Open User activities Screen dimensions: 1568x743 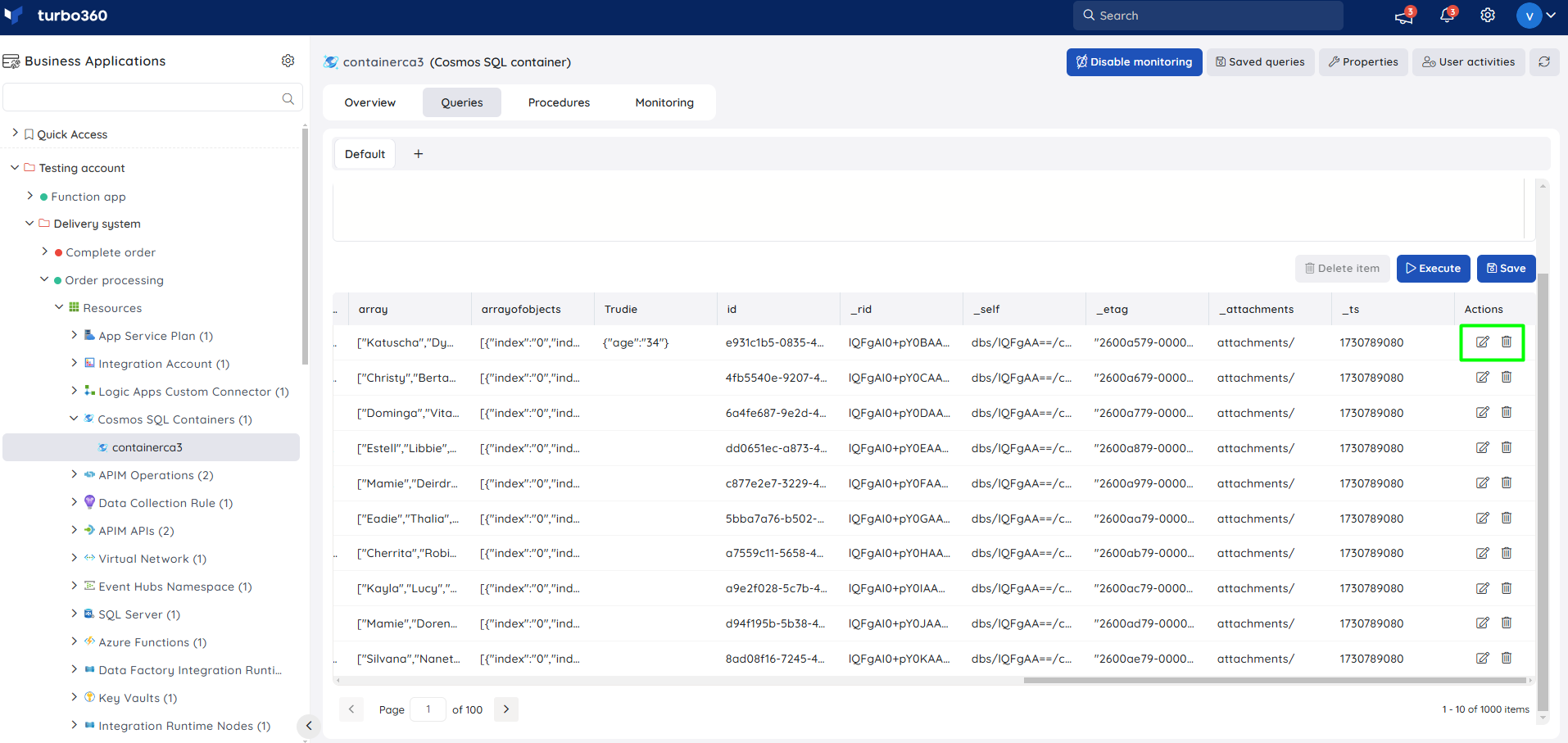click(1468, 62)
